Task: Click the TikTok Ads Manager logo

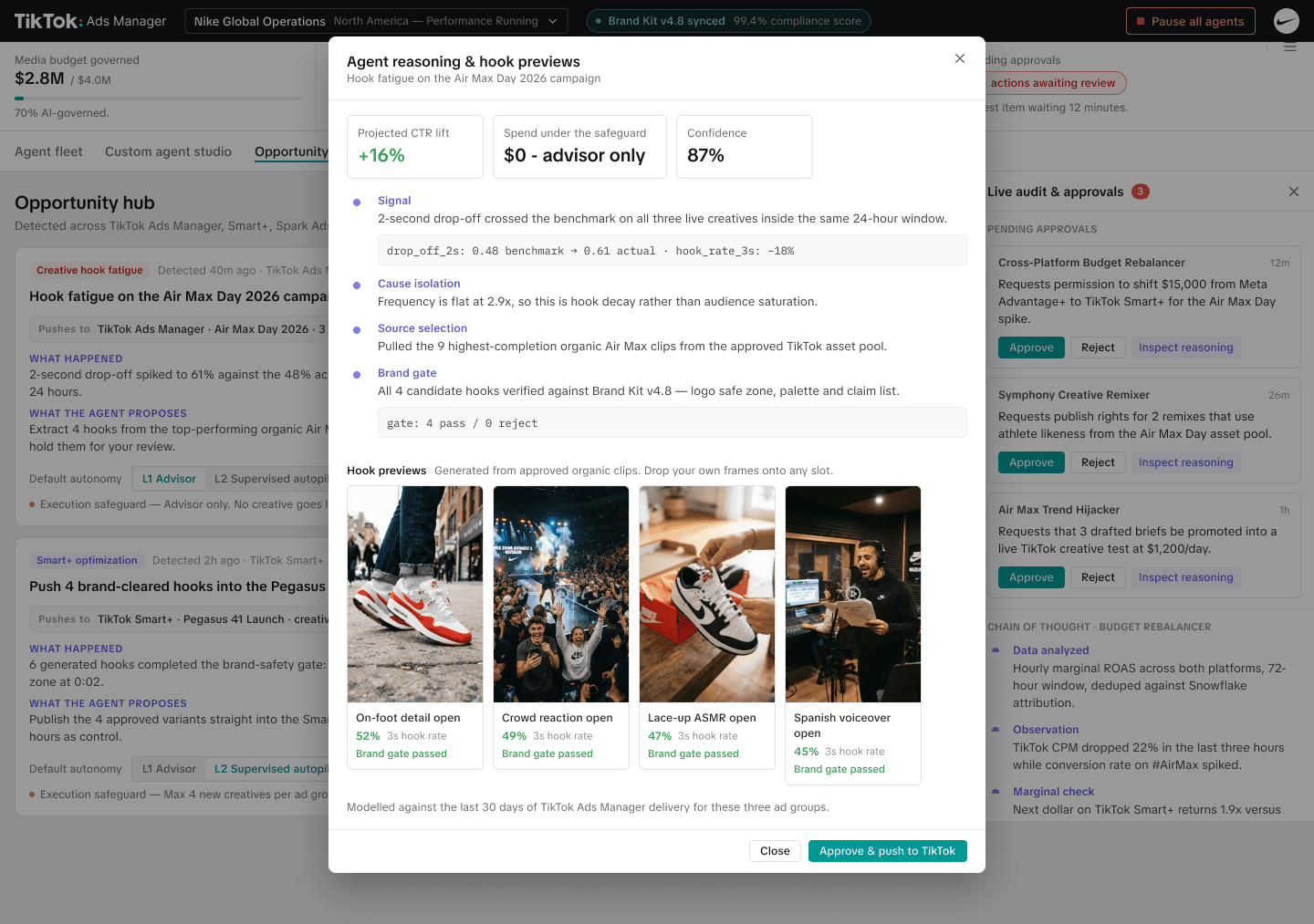Action: 90,21
